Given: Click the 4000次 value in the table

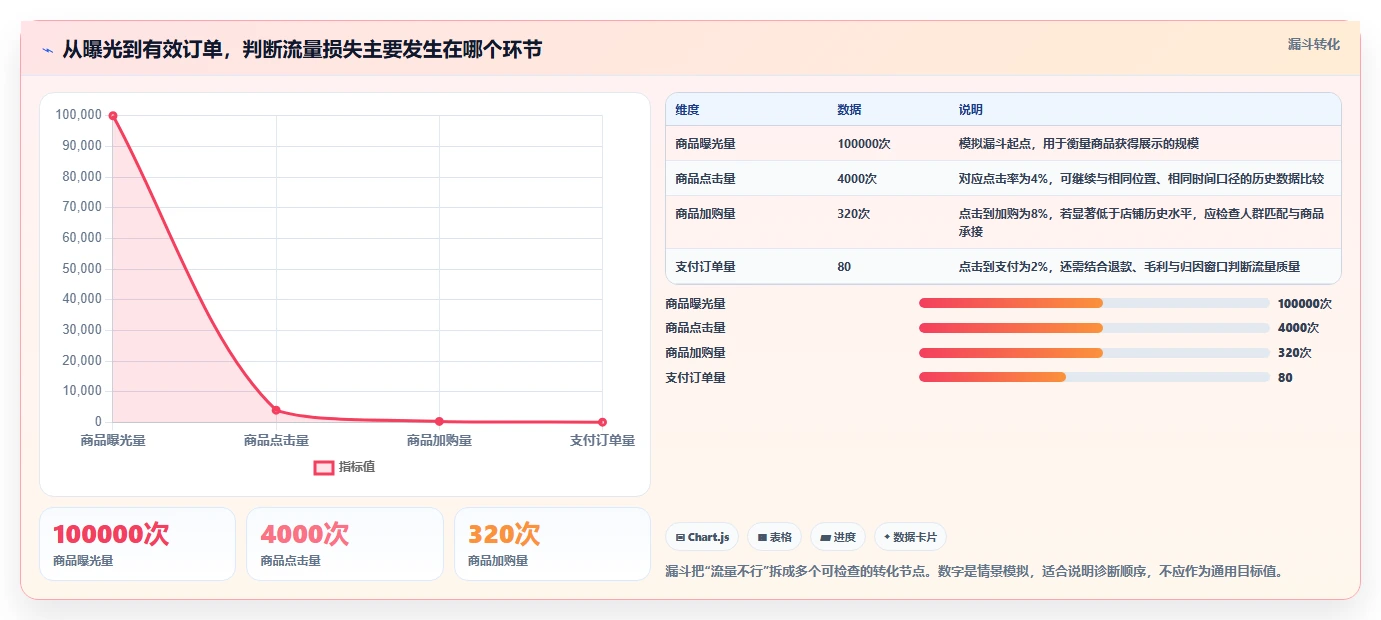Looking at the screenshot, I should pos(857,179).
